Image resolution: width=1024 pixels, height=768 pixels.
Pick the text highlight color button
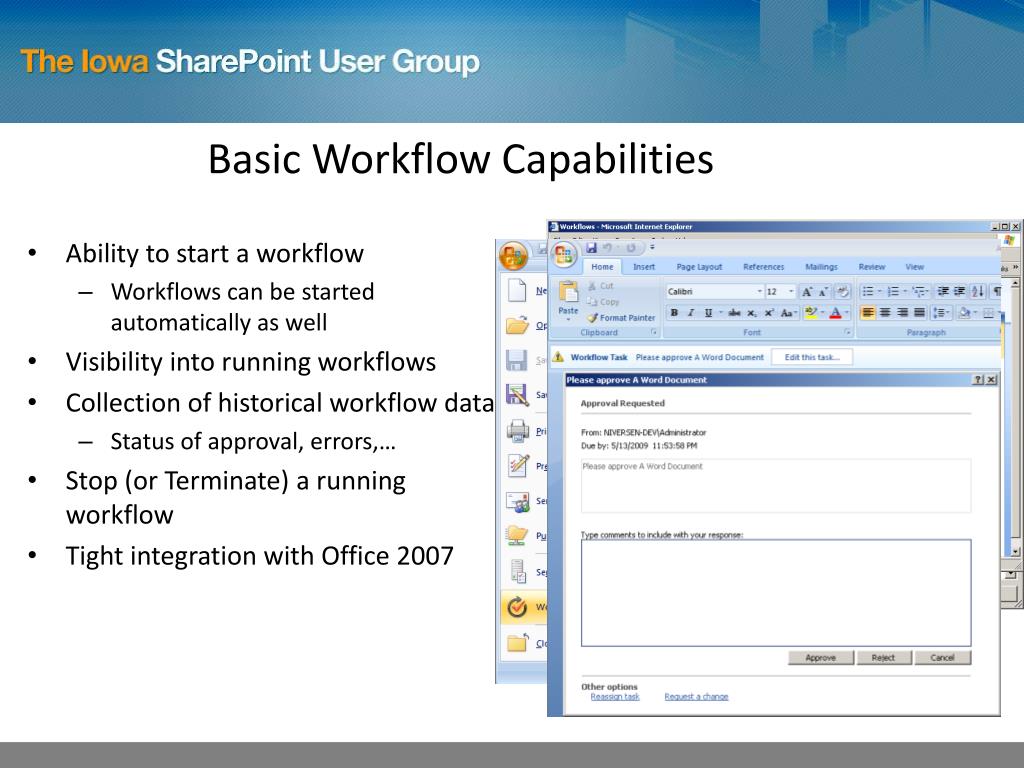[811, 313]
